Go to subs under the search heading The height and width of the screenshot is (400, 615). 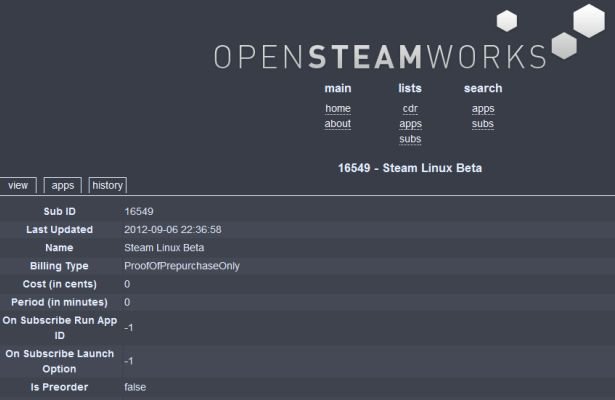click(x=483, y=124)
